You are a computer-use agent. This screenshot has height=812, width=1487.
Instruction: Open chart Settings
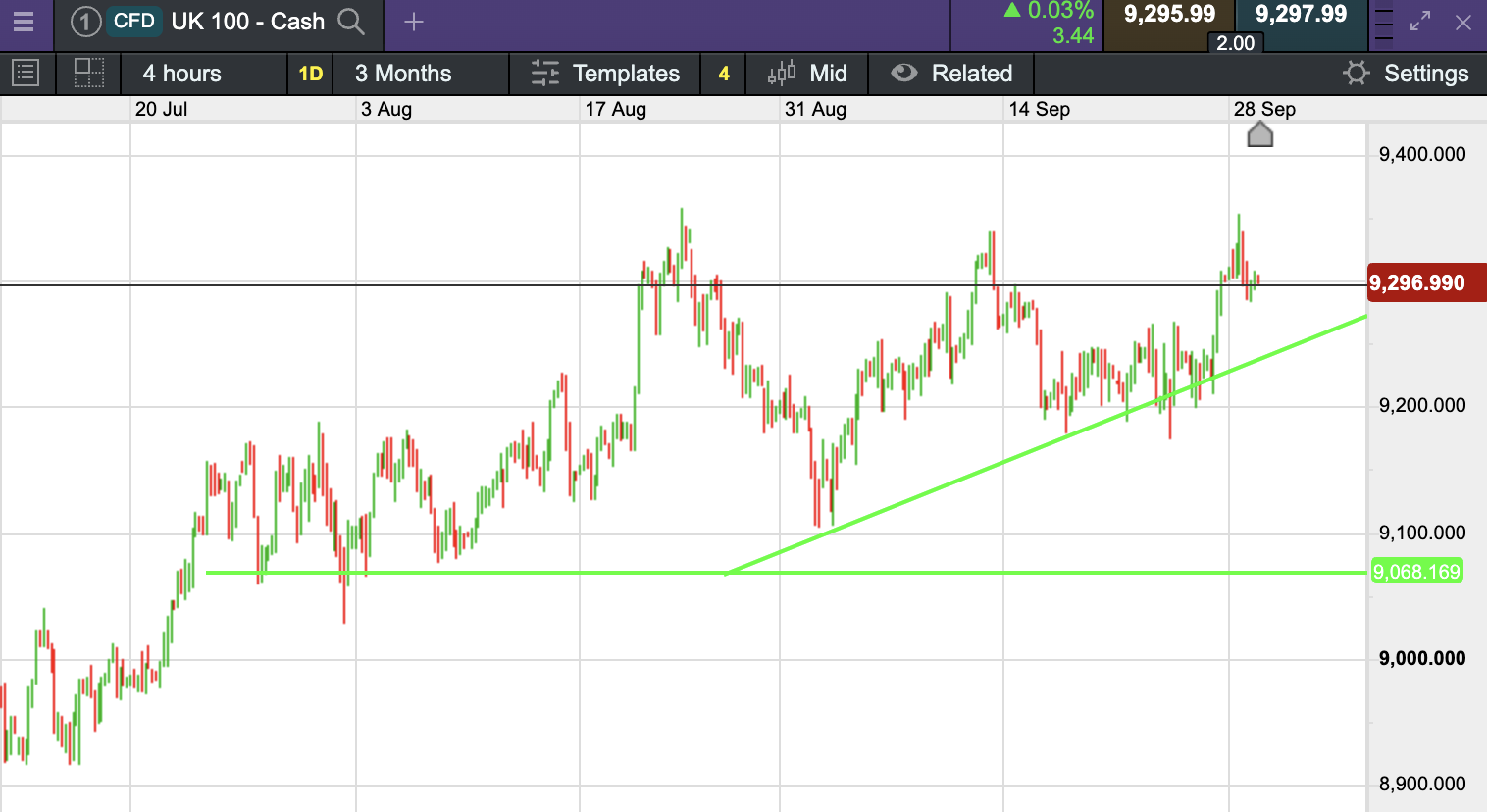[1405, 74]
